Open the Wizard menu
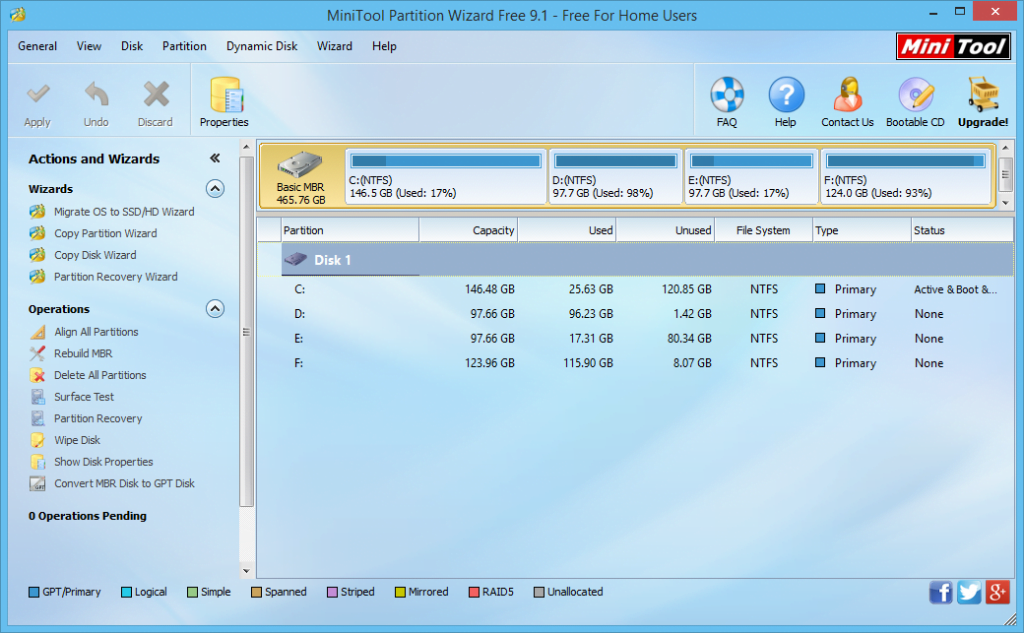Screen dimensions: 1024x633 pyautogui.click(x=334, y=46)
